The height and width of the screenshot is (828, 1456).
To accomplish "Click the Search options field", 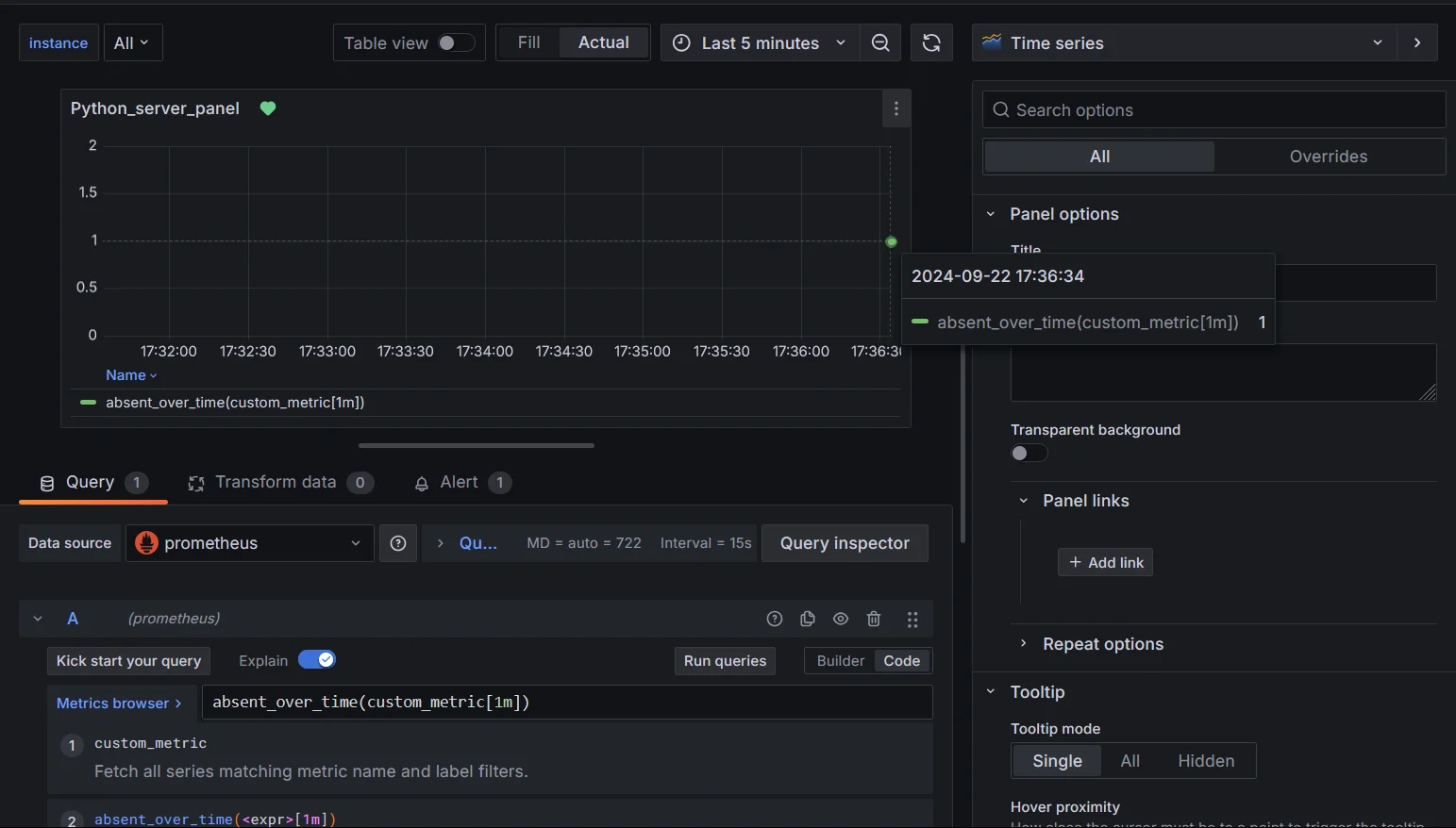I will point(1213,109).
